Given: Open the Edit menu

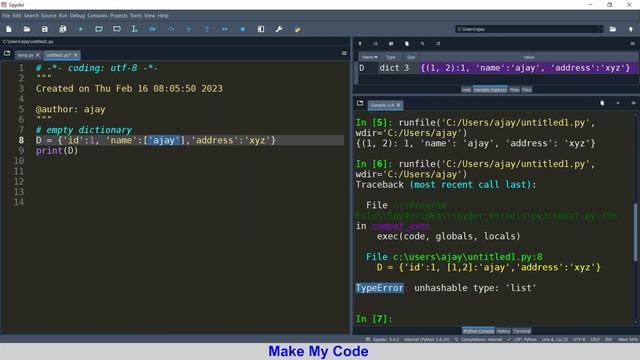Looking at the screenshot, I should tap(17, 16).
